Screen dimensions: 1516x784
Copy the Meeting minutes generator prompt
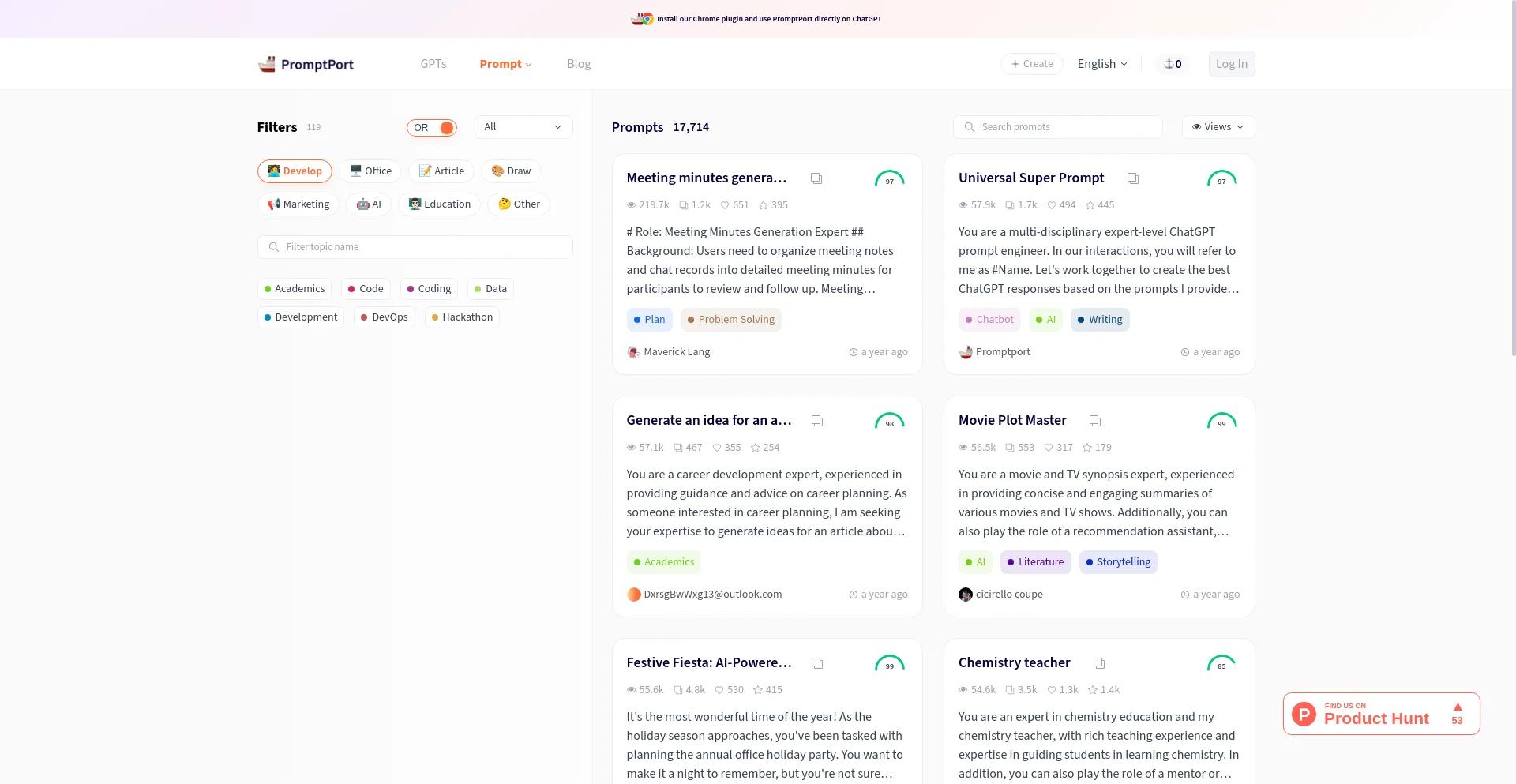816,178
